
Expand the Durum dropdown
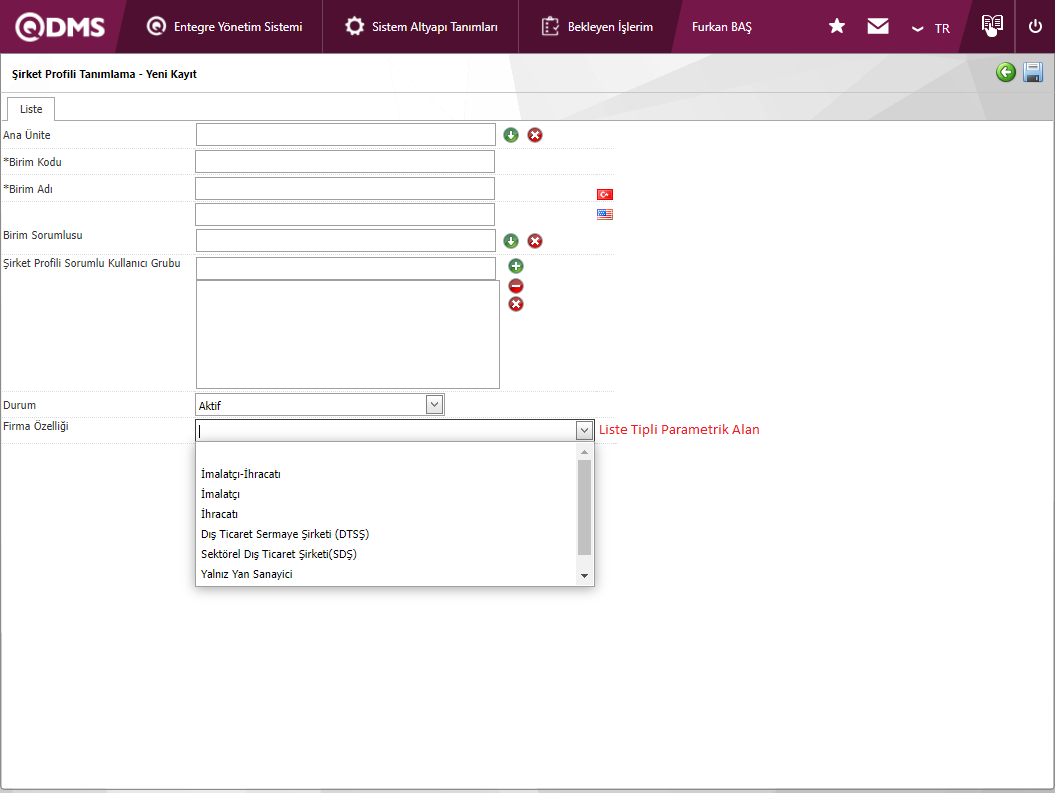[x=434, y=404]
